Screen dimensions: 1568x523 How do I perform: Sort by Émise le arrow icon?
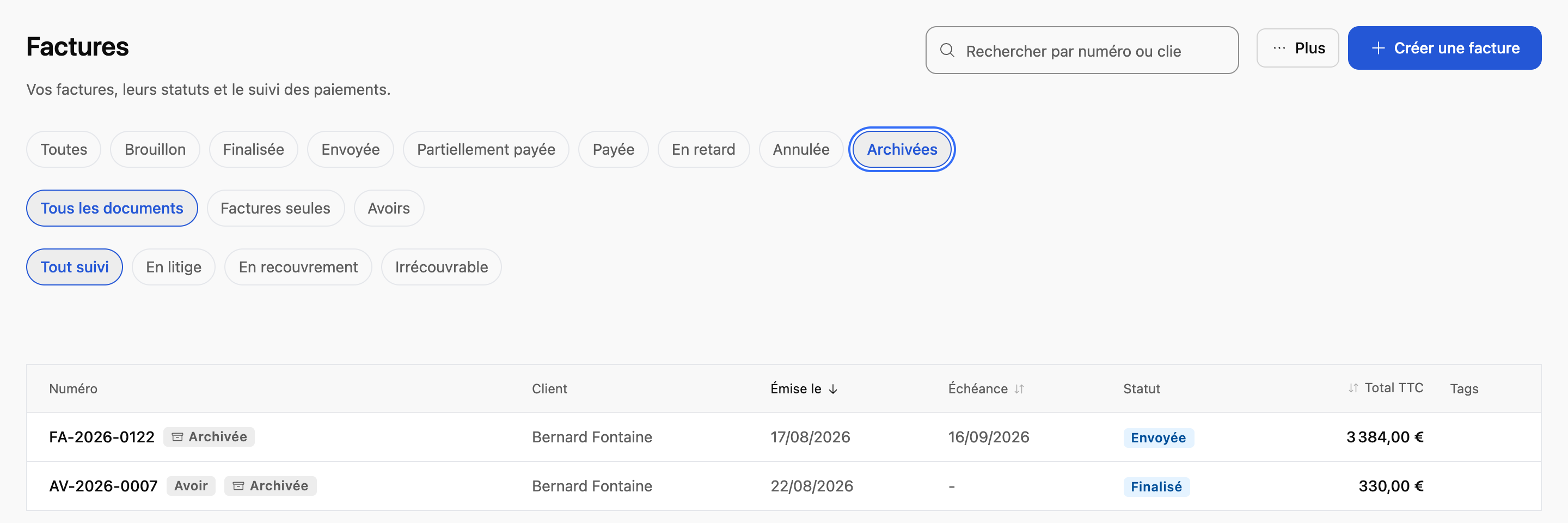click(x=832, y=389)
